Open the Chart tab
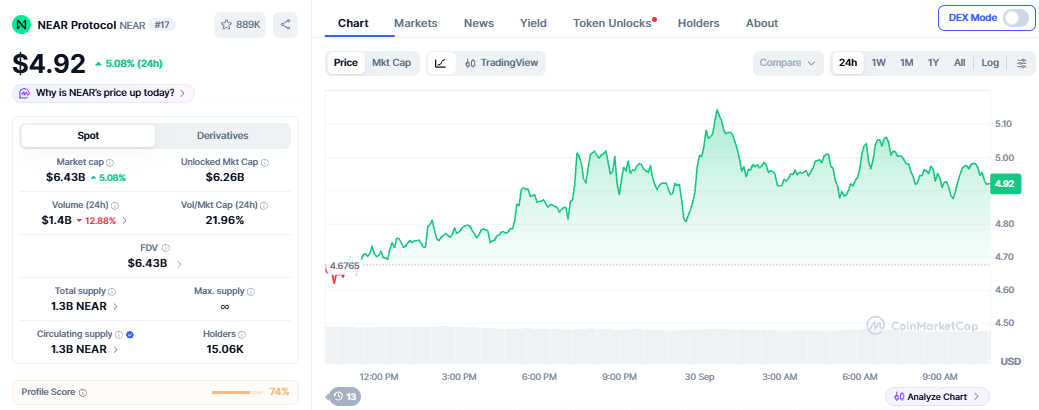Viewport: 1039px width, 410px height. (353, 23)
